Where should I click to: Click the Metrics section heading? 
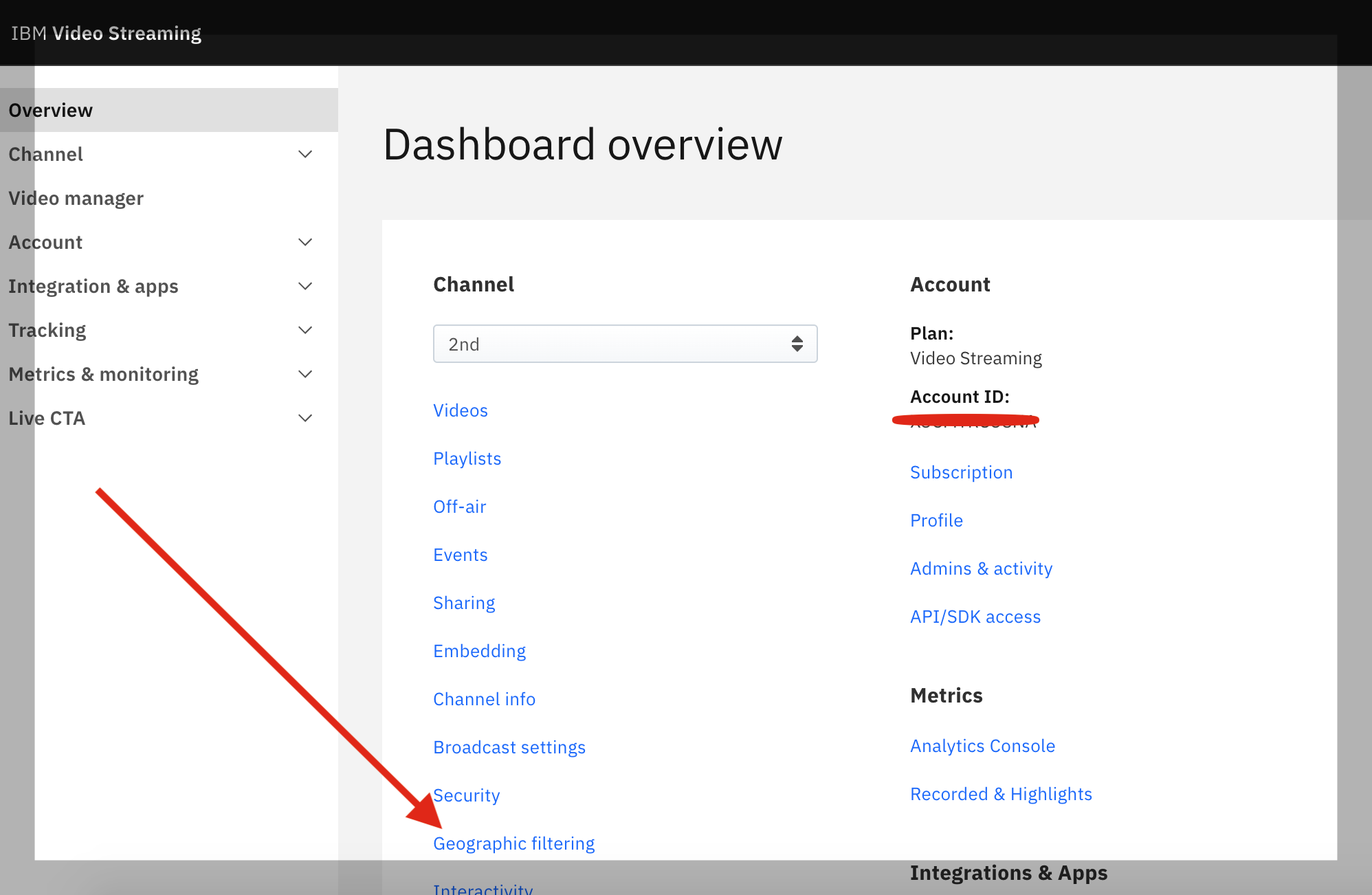[x=947, y=695]
